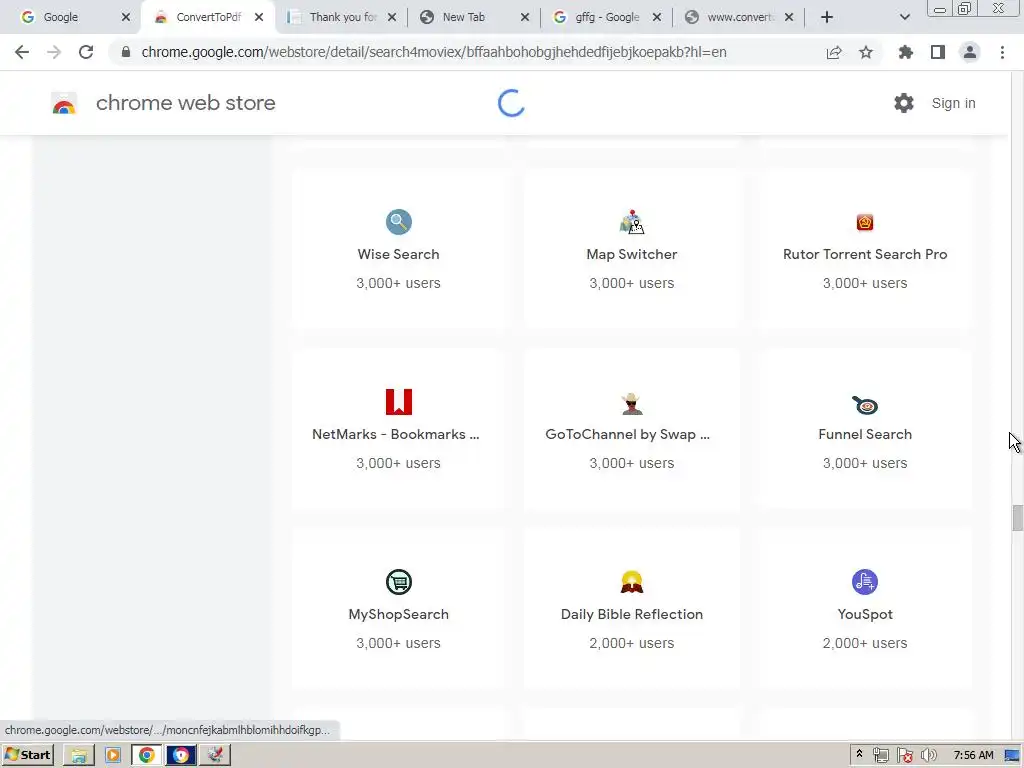Click the vertical scrollbar thumb
The height and width of the screenshot is (768, 1024).
pyautogui.click(x=1017, y=518)
